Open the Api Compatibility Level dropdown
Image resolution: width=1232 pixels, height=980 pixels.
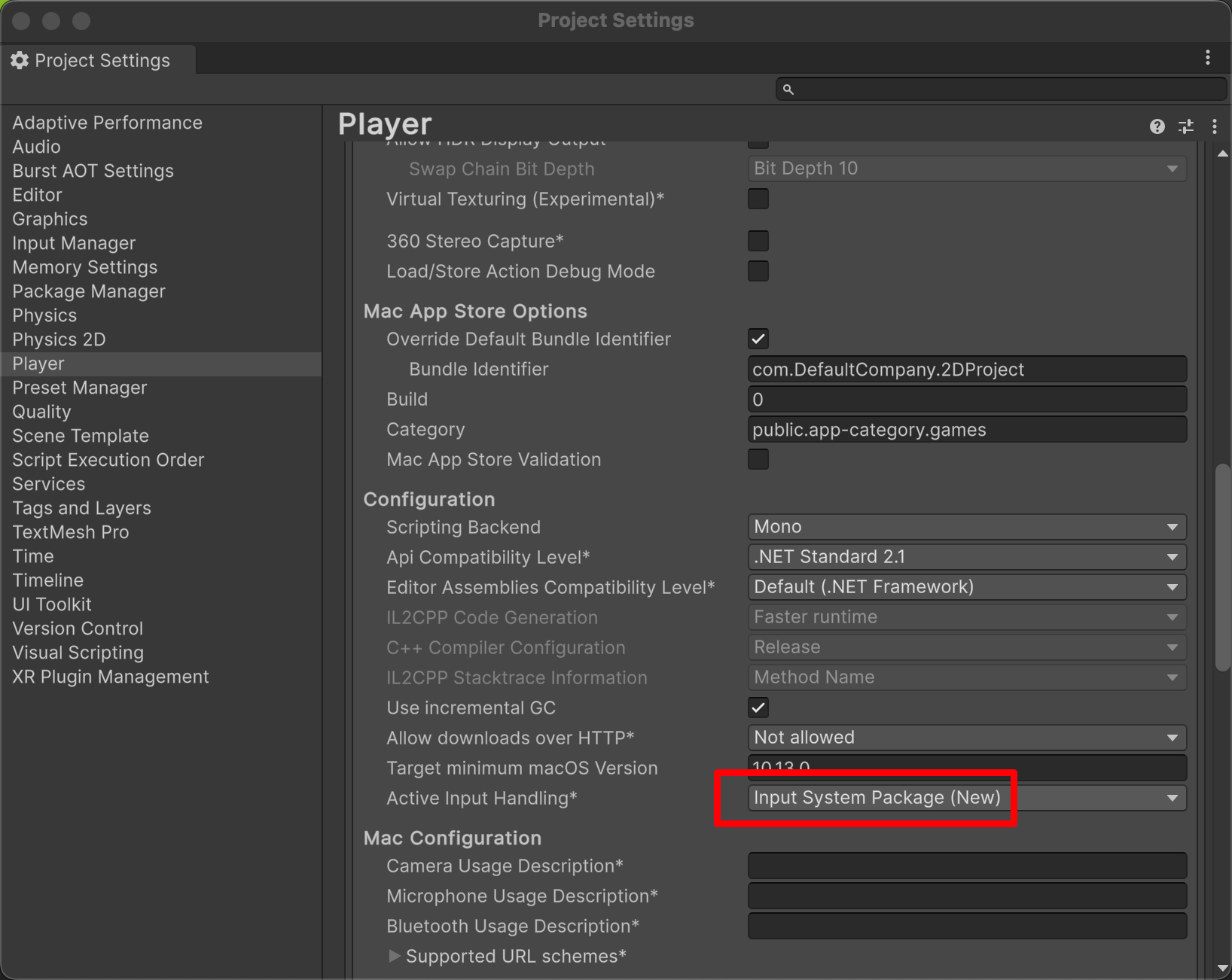tap(967, 557)
